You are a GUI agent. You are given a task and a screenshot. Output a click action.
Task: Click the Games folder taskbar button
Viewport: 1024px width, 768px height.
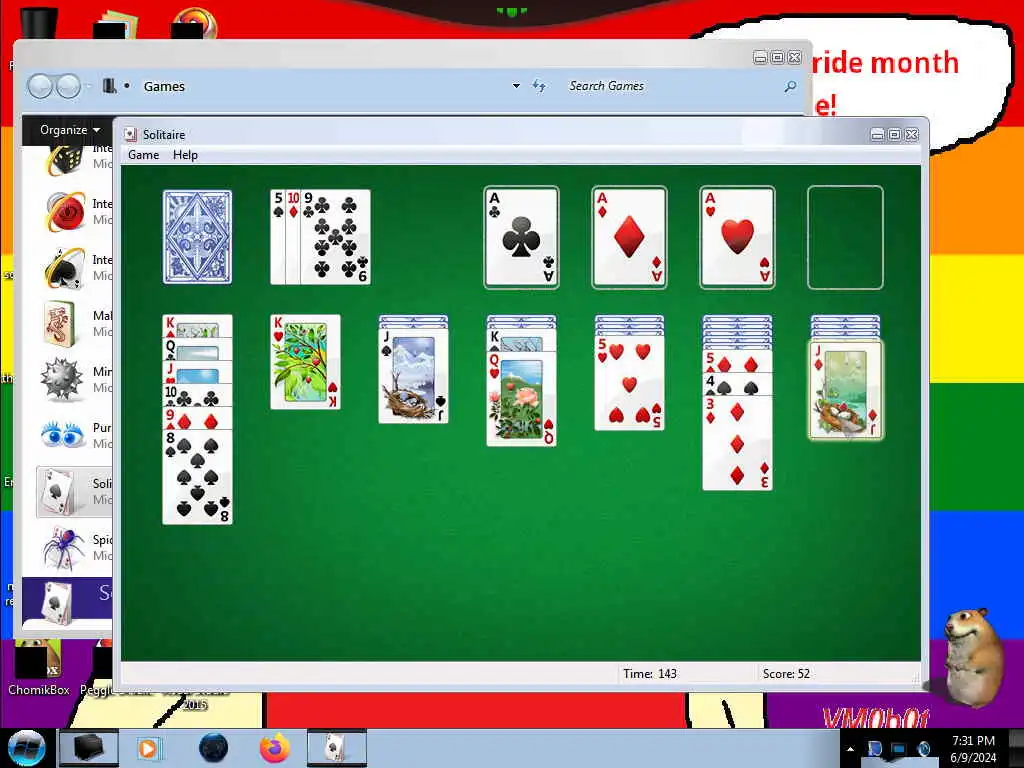click(88, 748)
